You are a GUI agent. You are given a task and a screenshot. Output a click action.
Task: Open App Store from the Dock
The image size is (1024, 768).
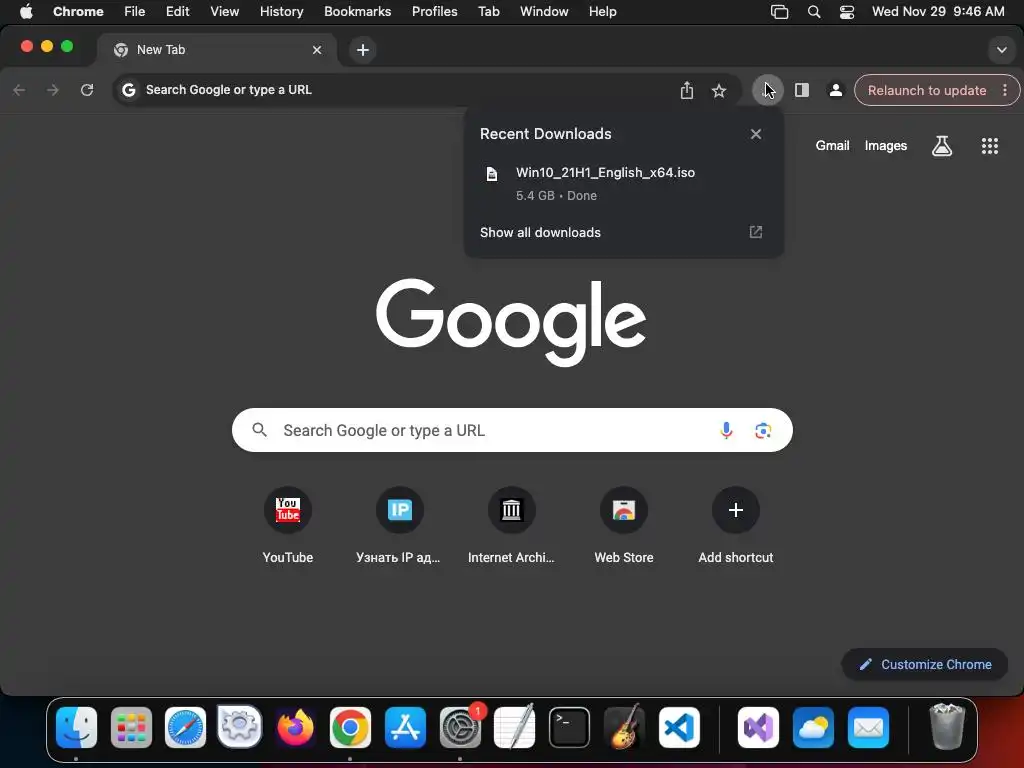click(x=405, y=727)
